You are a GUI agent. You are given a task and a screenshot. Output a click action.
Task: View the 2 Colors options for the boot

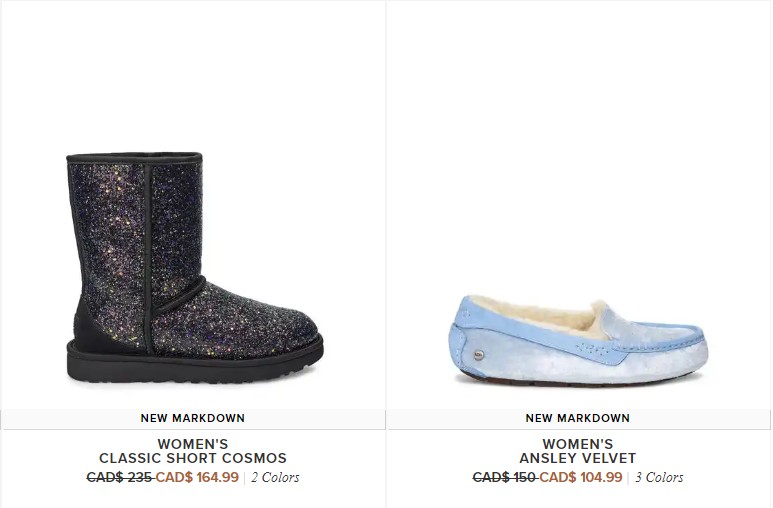click(x=275, y=477)
